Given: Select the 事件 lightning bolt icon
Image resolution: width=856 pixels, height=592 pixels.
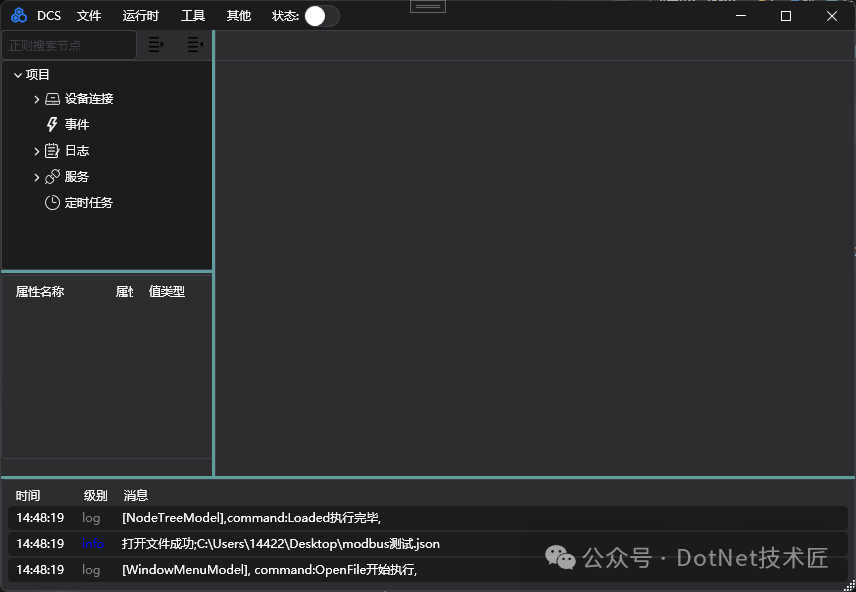Looking at the screenshot, I should pyautogui.click(x=53, y=124).
